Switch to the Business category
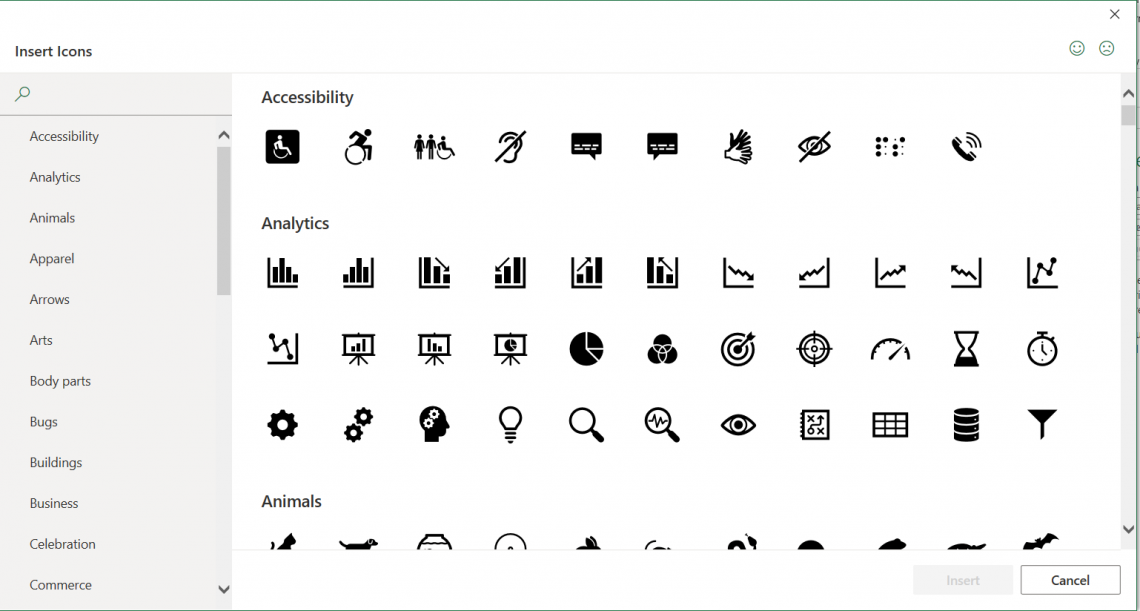The width and height of the screenshot is (1140, 611). (54, 503)
